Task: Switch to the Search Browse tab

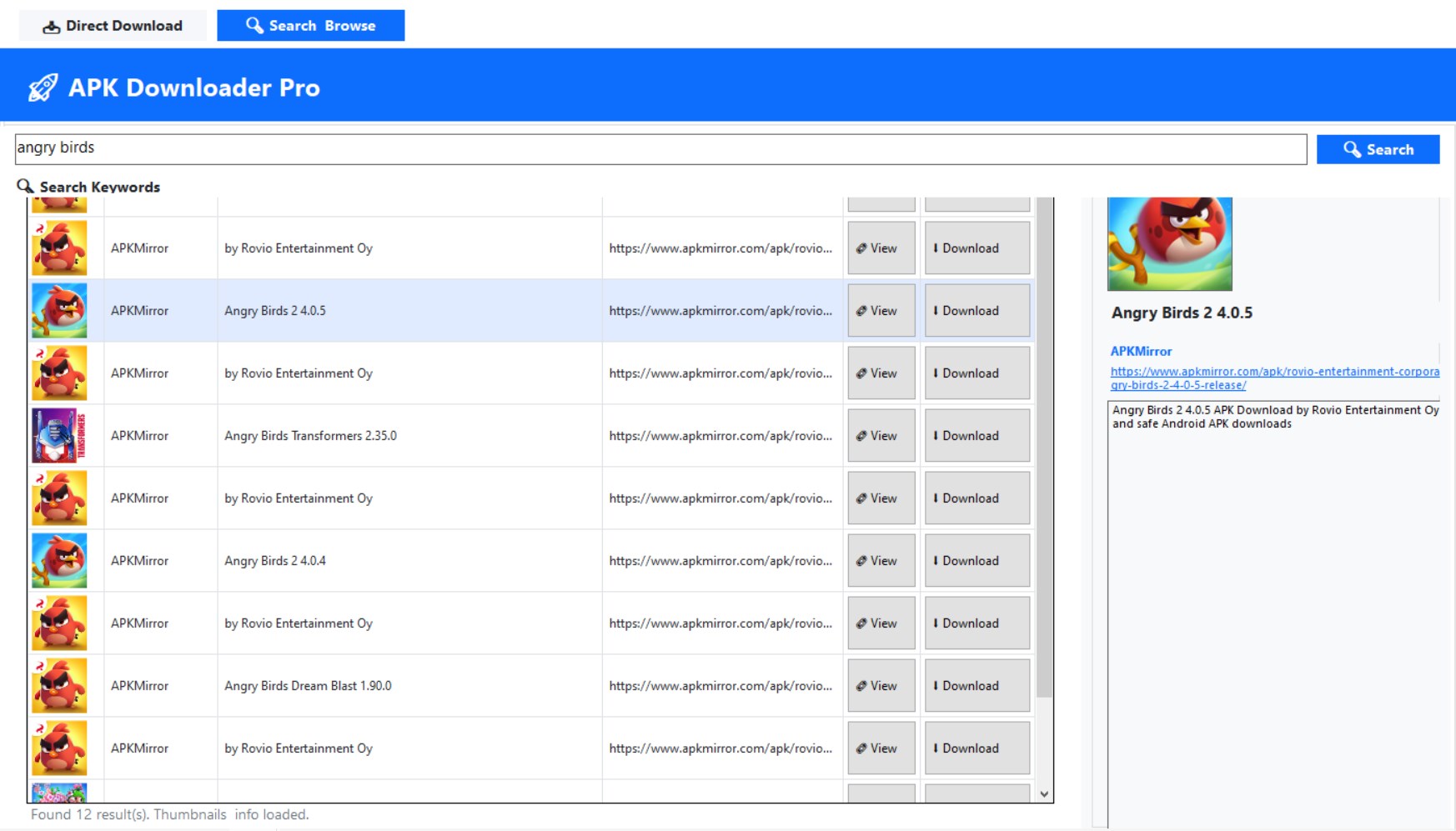Action: [x=310, y=25]
